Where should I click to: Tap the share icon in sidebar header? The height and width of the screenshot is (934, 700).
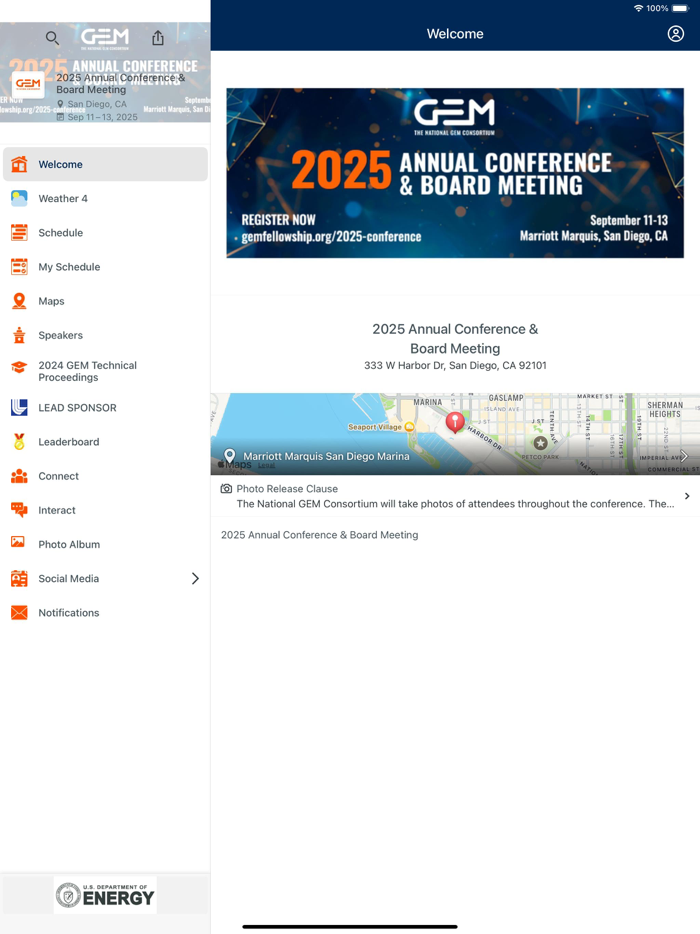tap(158, 38)
